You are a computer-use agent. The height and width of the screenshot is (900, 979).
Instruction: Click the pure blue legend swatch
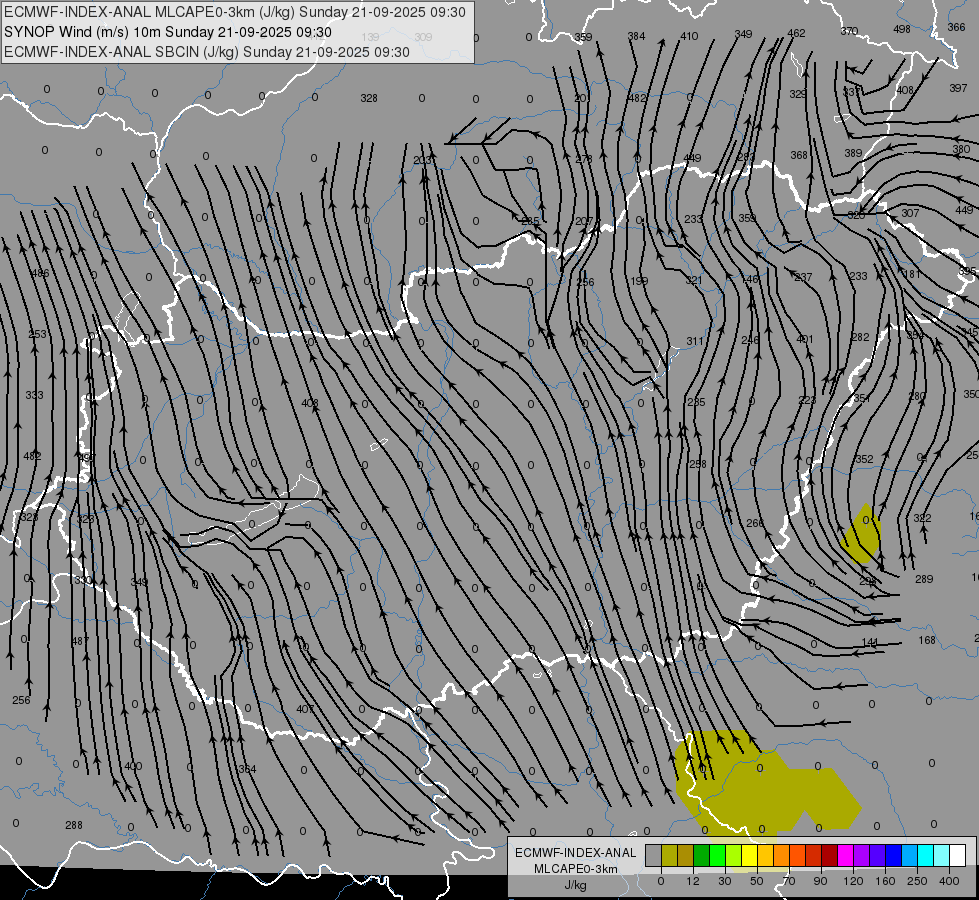tap(893, 855)
